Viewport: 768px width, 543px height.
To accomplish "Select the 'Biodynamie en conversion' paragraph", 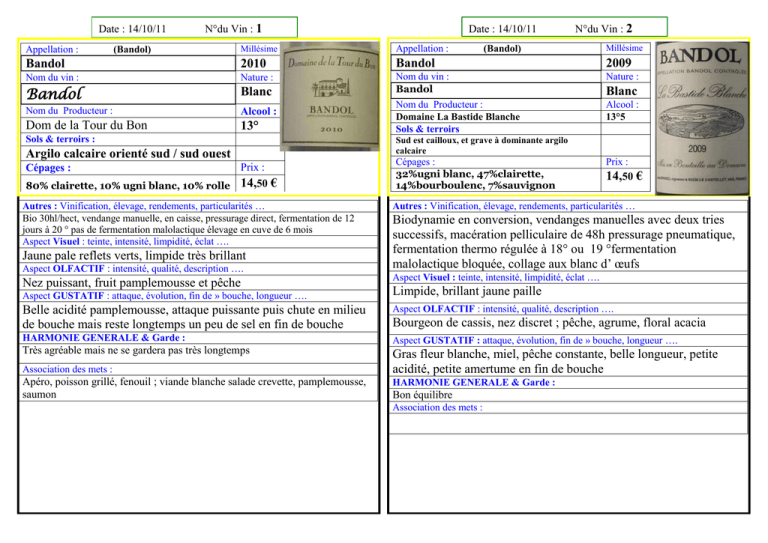I will (x=564, y=242).
